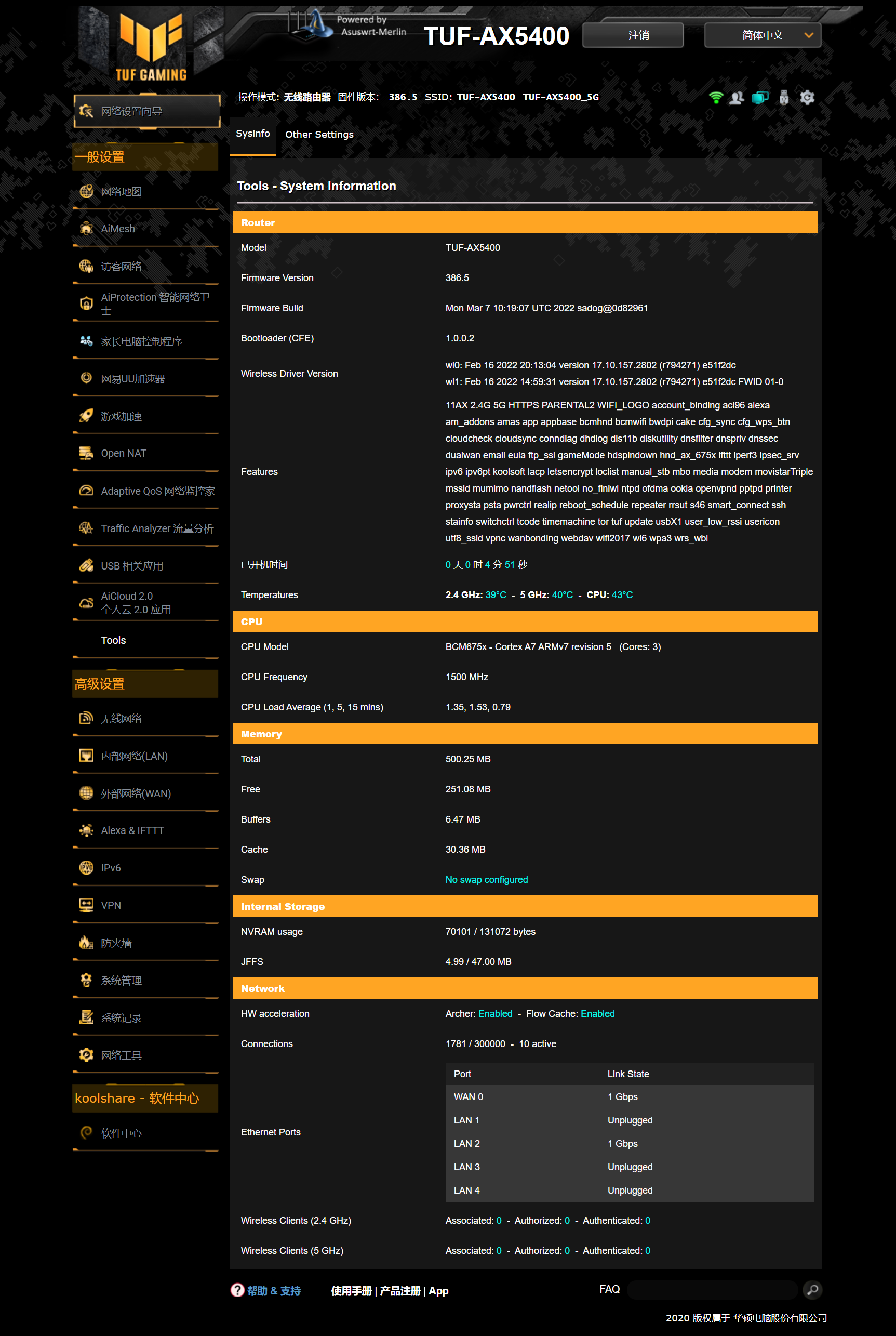Viewport: 896px width, 1336px height.
Task: Click inside the FAQ search field
Action: (x=712, y=1290)
